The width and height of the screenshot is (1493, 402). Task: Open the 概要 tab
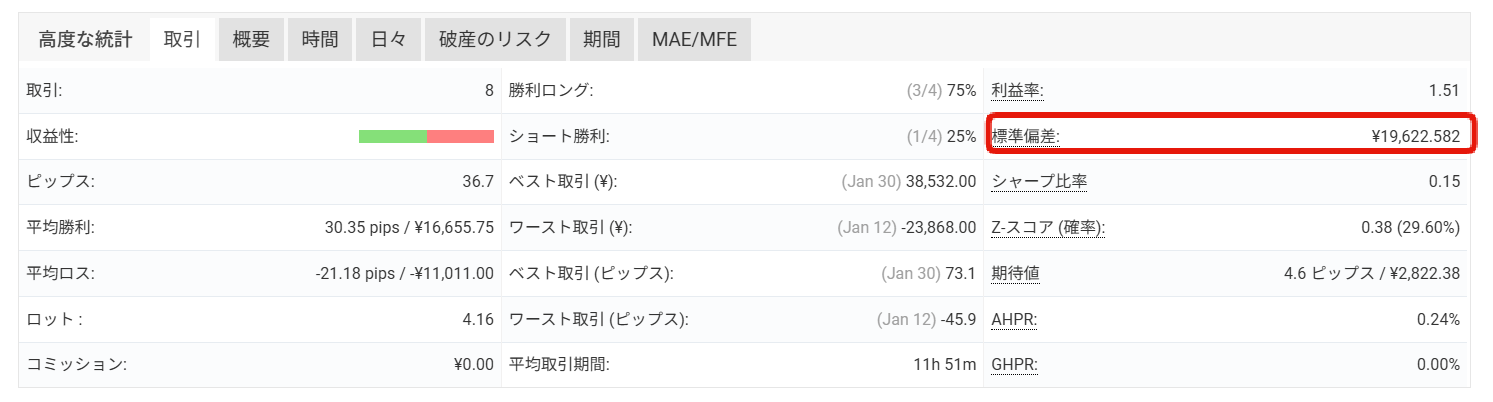pyautogui.click(x=251, y=40)
